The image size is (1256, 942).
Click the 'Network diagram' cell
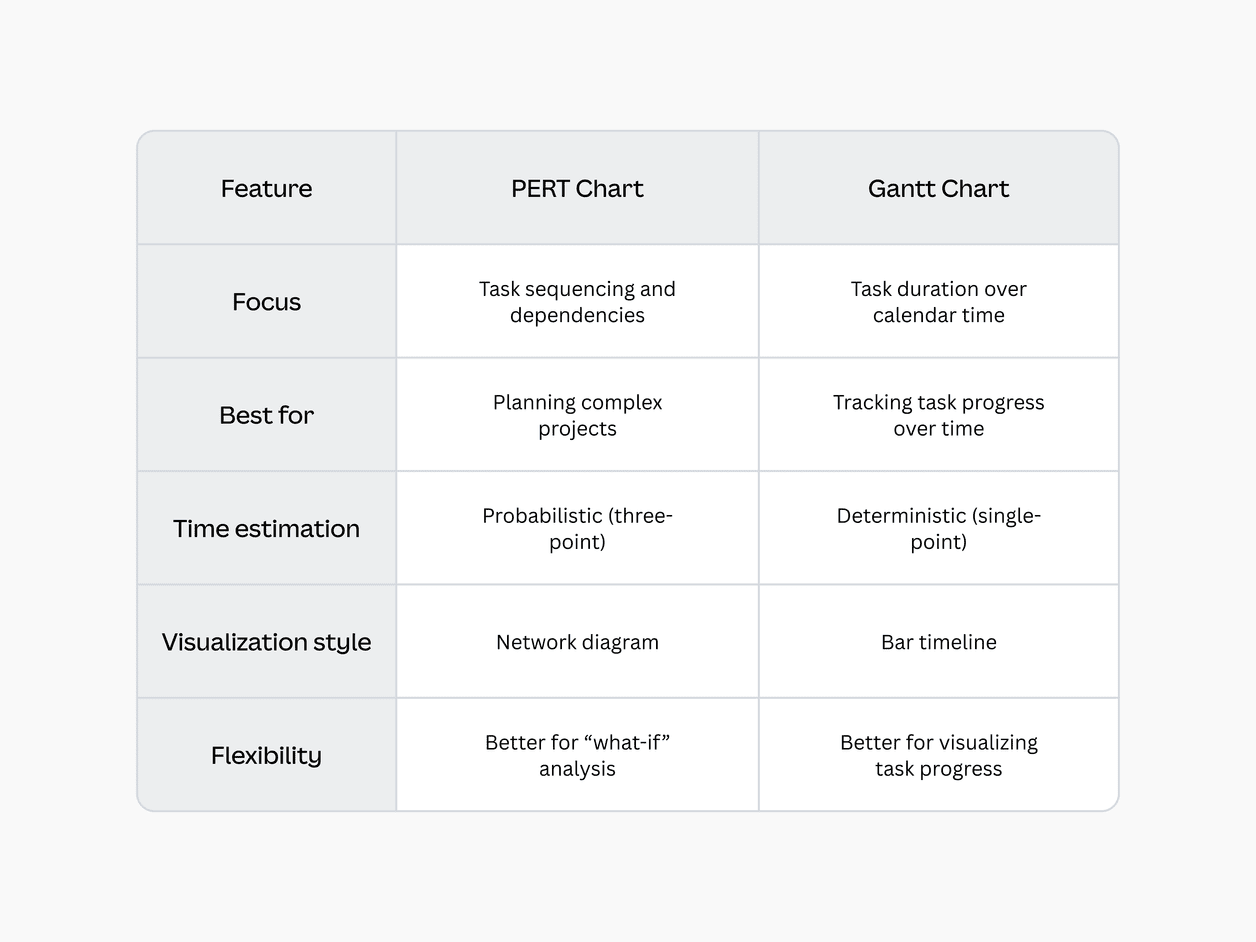click(577, 642)
